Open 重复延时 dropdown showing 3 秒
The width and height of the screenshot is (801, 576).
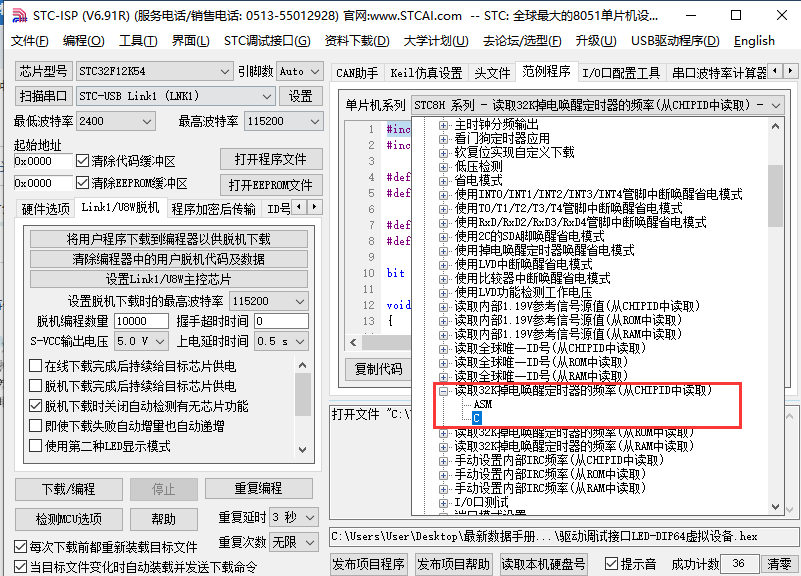coord(294,517)
